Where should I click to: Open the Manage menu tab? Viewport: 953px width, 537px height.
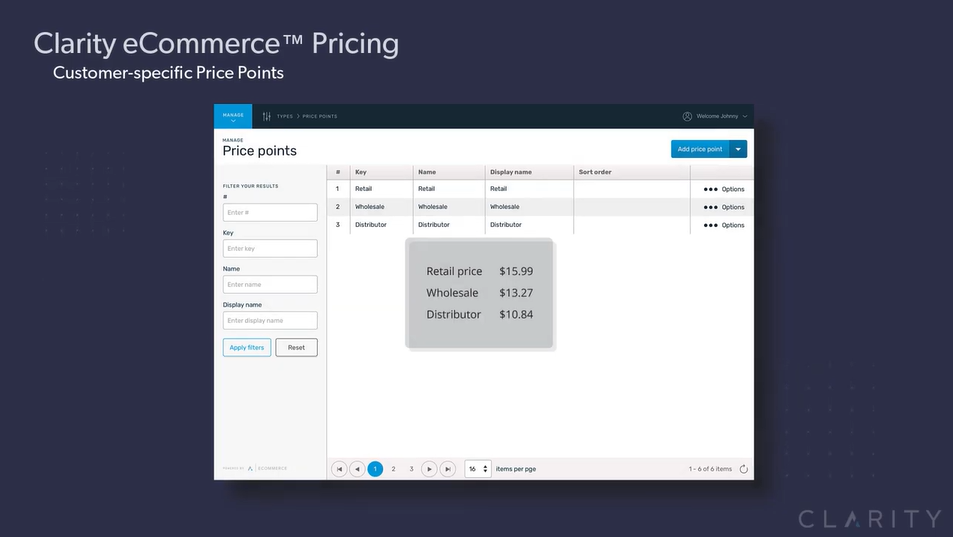(233, 116)
